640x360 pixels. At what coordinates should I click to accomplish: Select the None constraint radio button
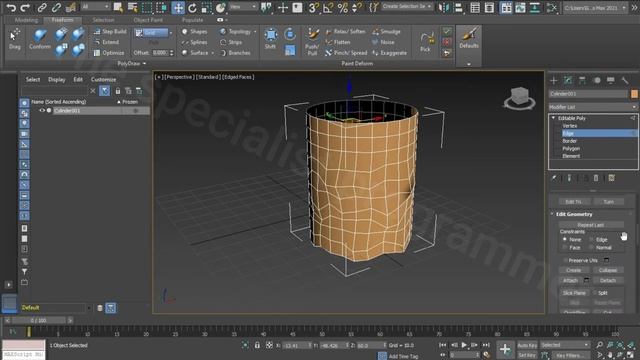tap(565, 240)
